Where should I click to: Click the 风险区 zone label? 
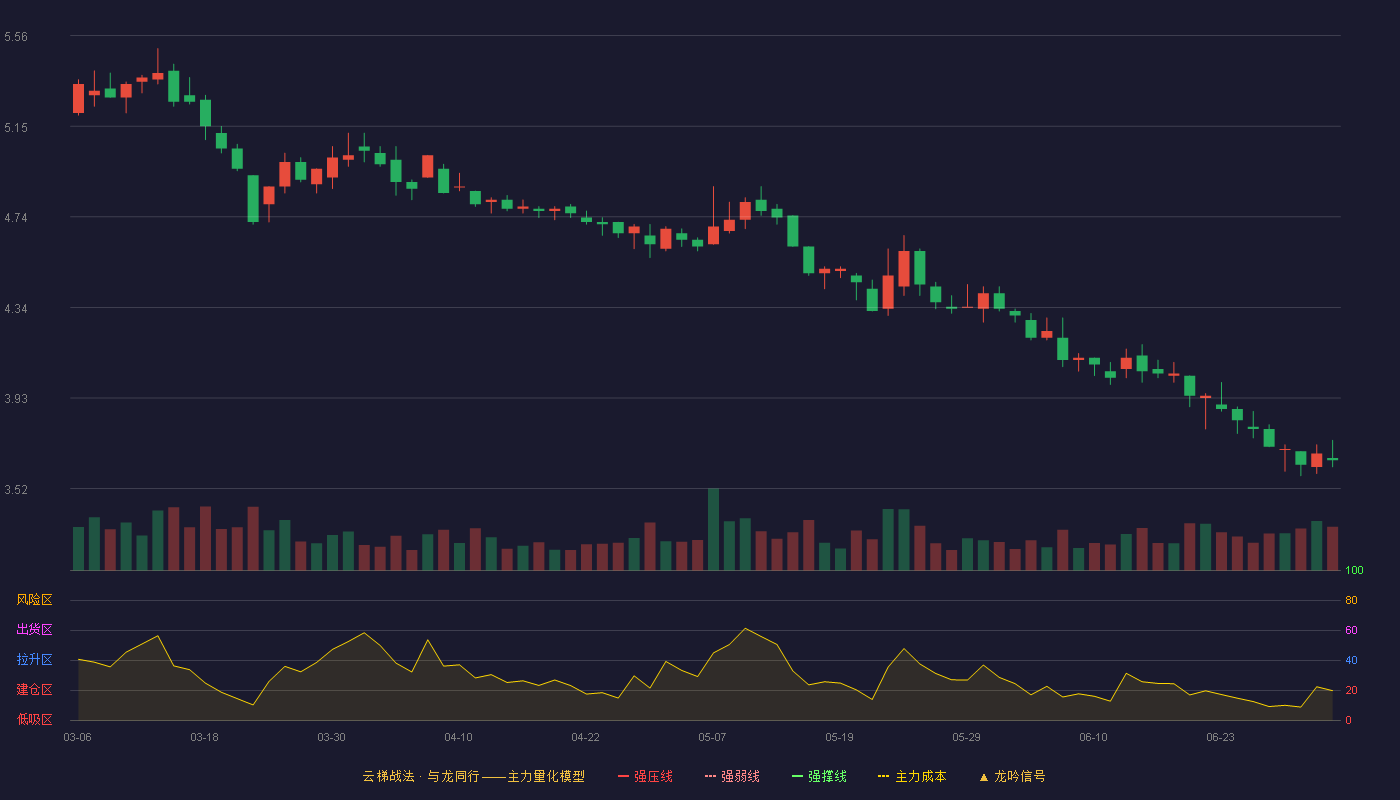(34, 600)
